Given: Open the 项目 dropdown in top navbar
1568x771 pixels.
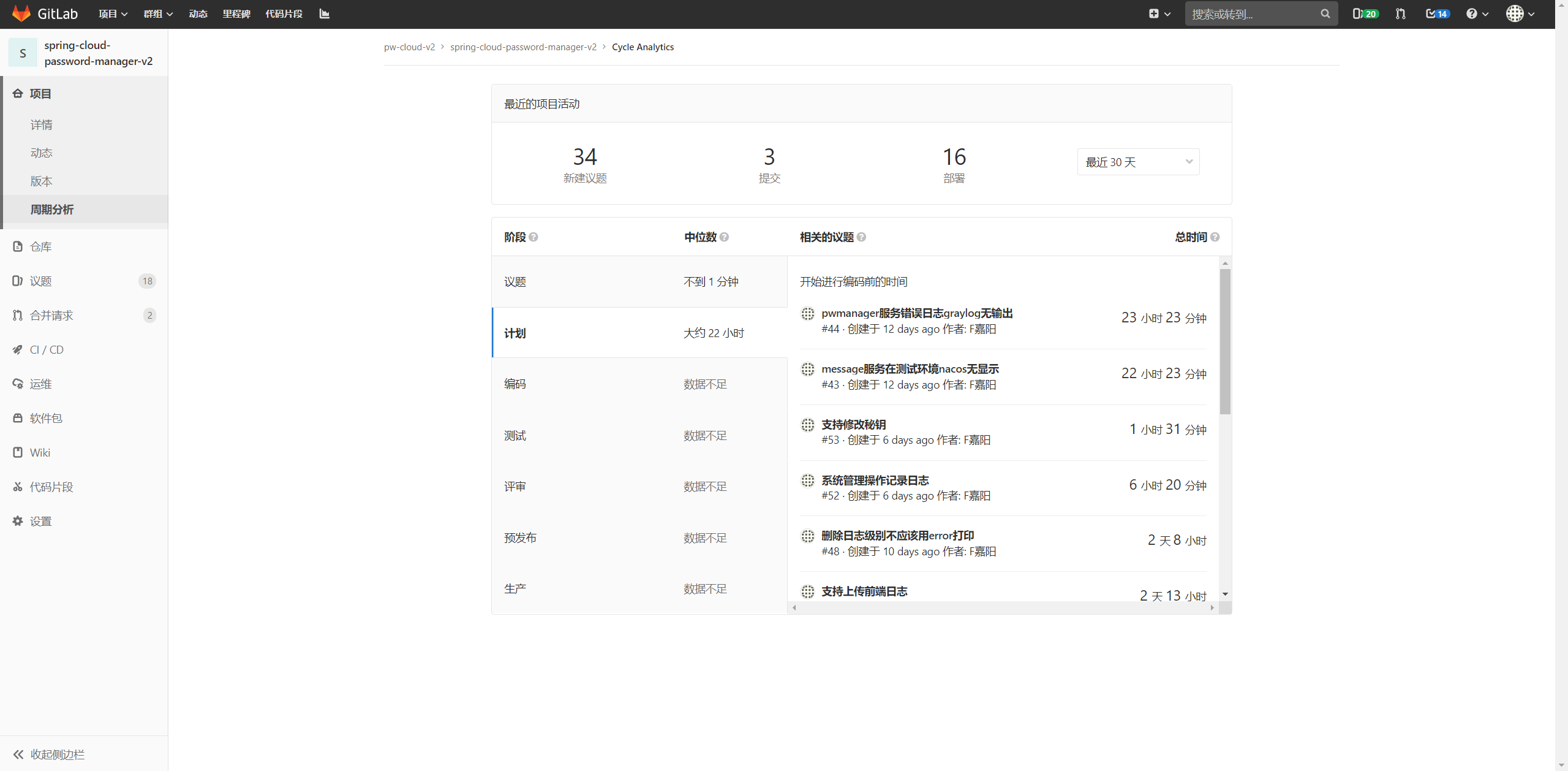Looking at the screenshot, I should [113, 13].
